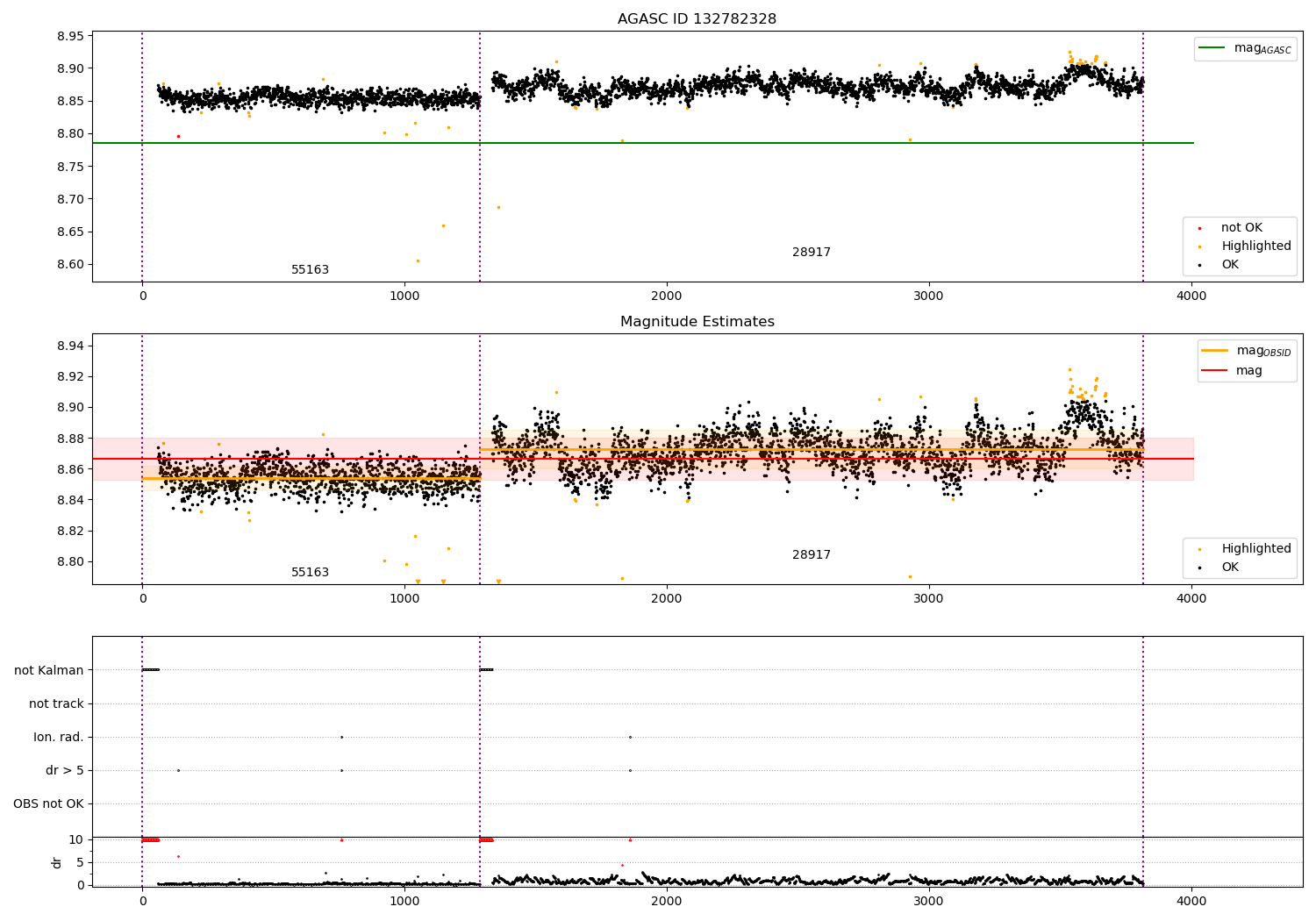Image resolution: width=1316 pixels, height=921 pixels.
Task: Click the 8.88 y-axis tick label
Action: tap(70, 439)
